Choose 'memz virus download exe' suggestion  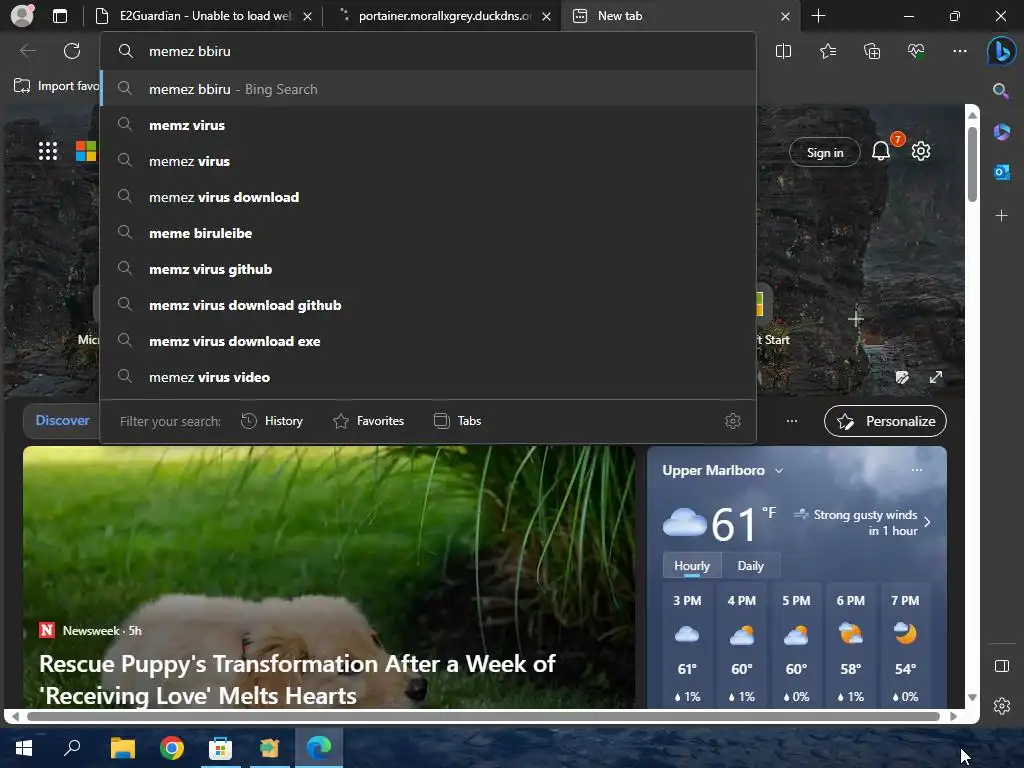tap(428, 341)
